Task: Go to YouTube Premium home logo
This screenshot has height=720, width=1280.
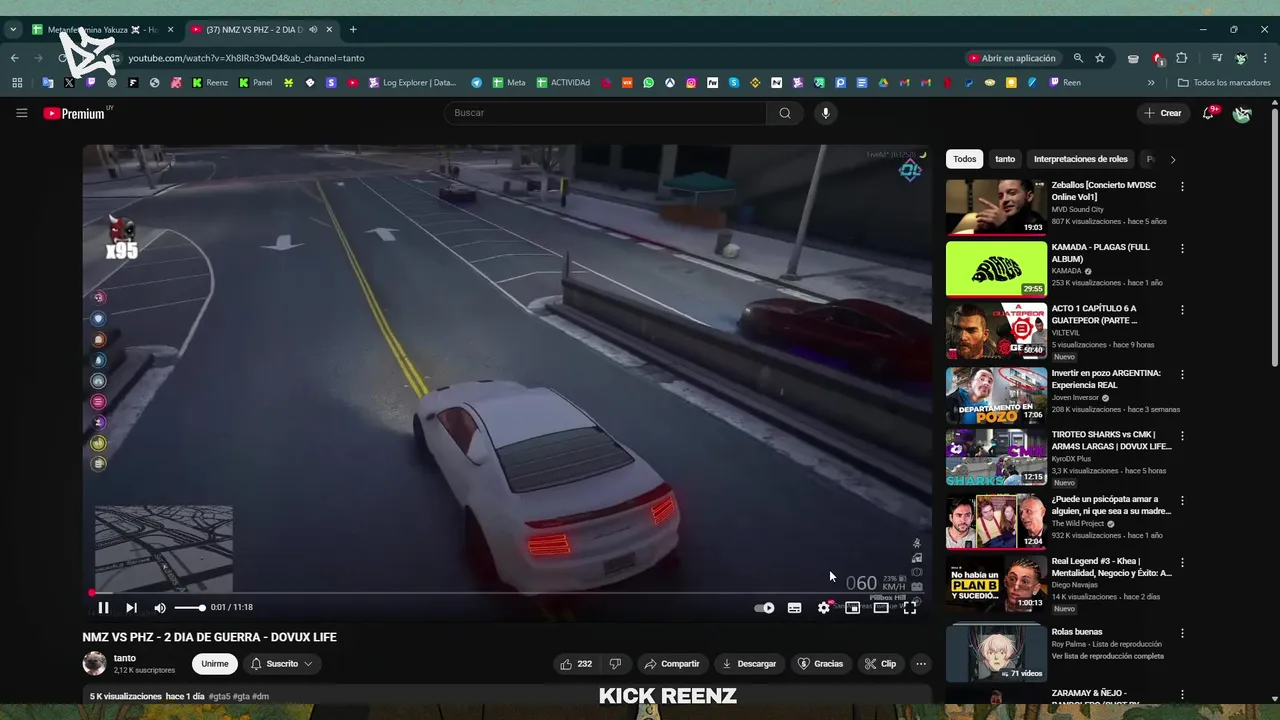Action: coord(75,113)
